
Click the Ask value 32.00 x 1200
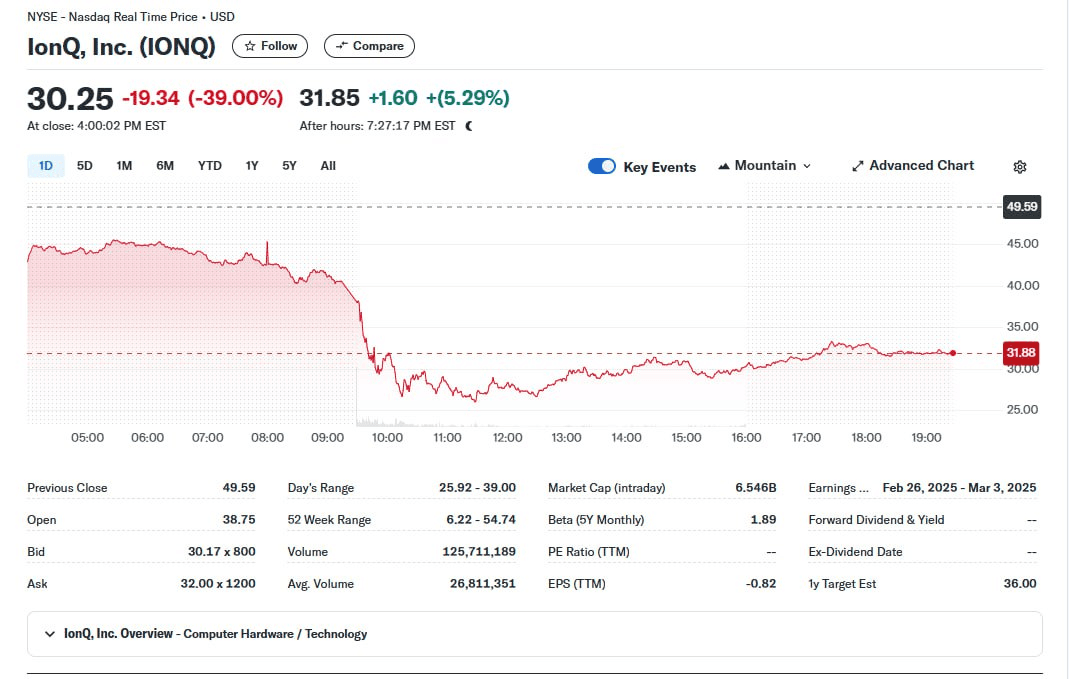[218, 584]
